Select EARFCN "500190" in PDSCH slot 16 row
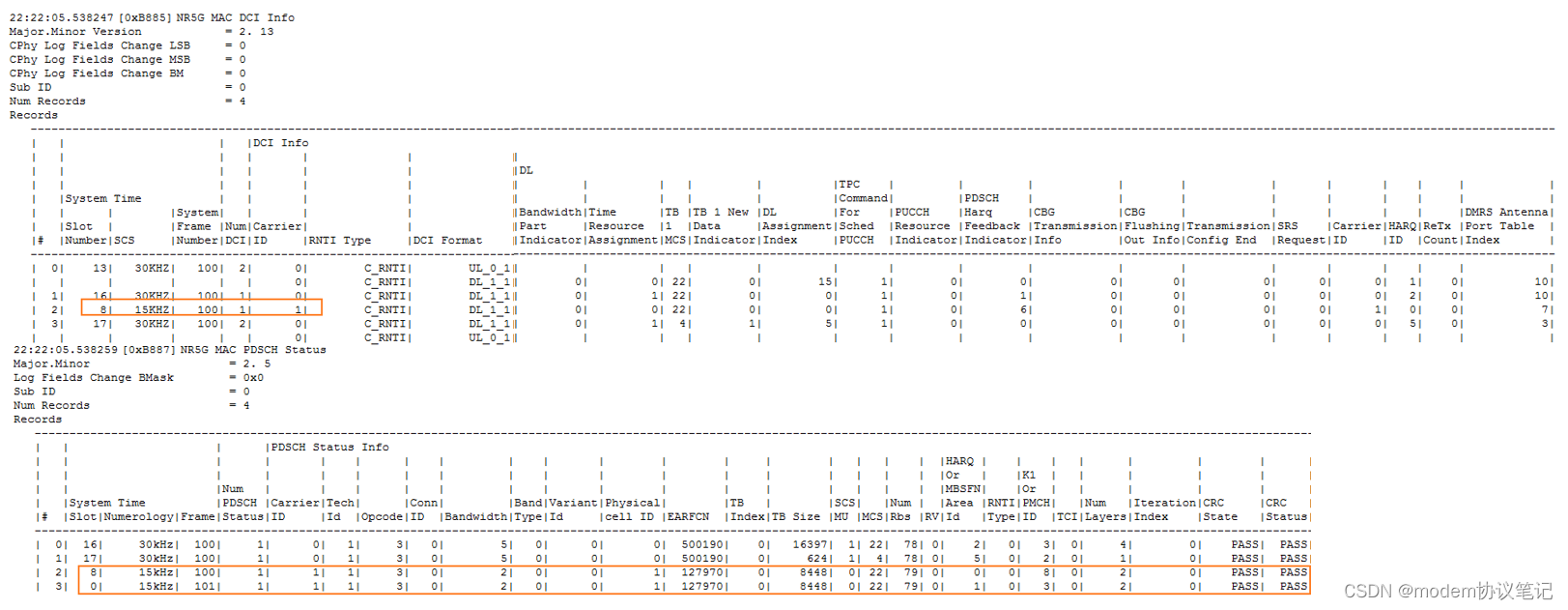Image resolution: width=1568 pixels, height=610 pixels. pyautogui.click(x=702, y=544)
